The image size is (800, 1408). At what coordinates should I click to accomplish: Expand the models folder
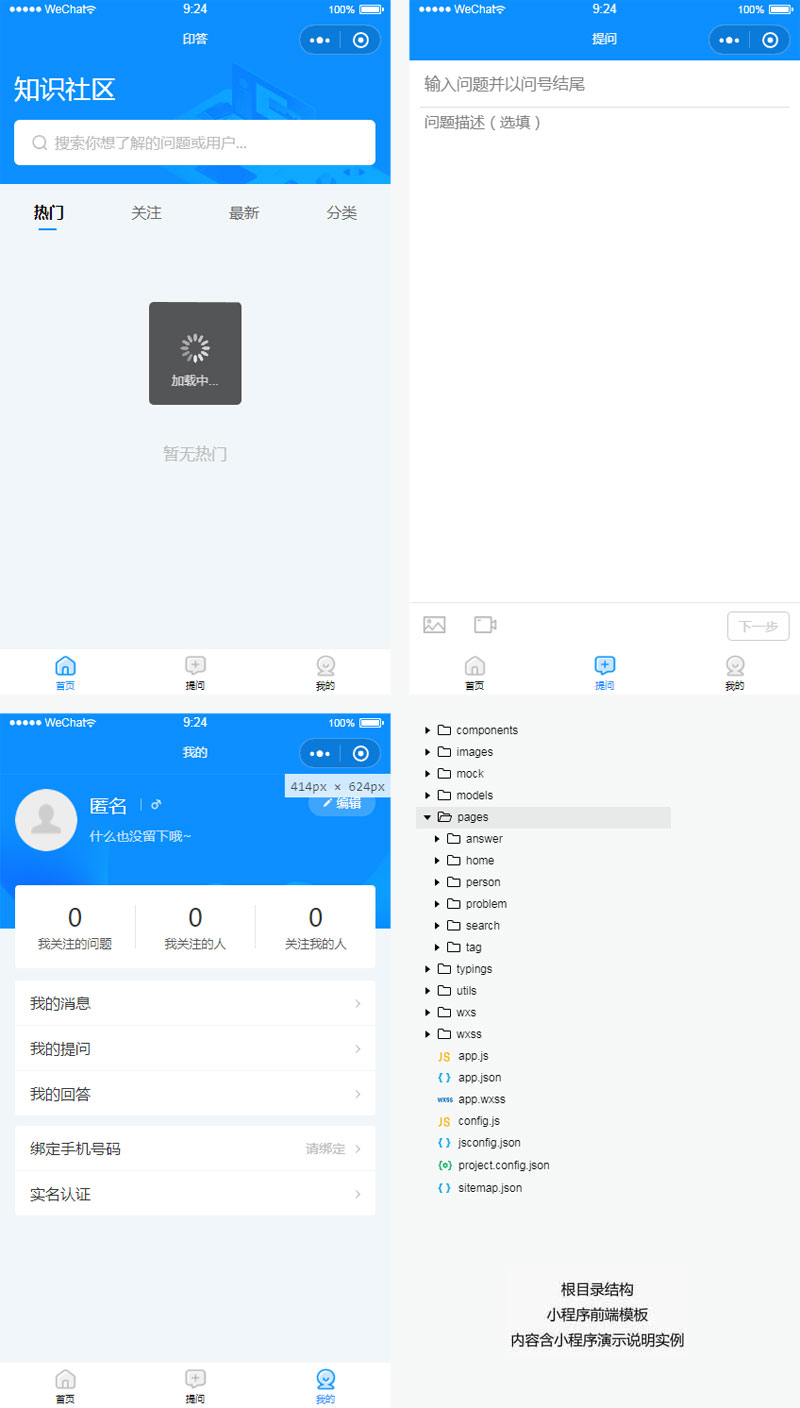click(x=428, y=796)
